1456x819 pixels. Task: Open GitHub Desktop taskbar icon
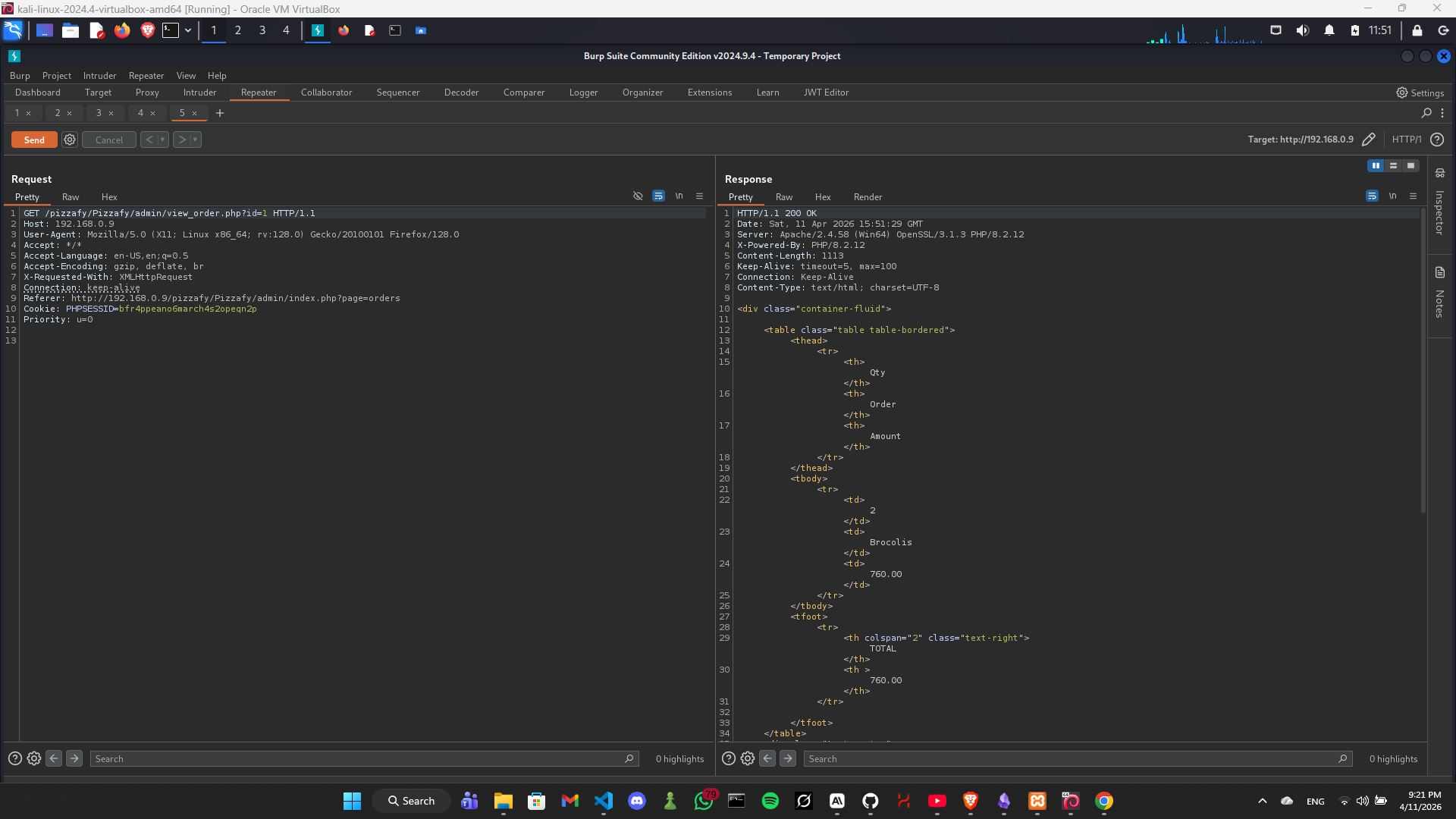[871, 801]
